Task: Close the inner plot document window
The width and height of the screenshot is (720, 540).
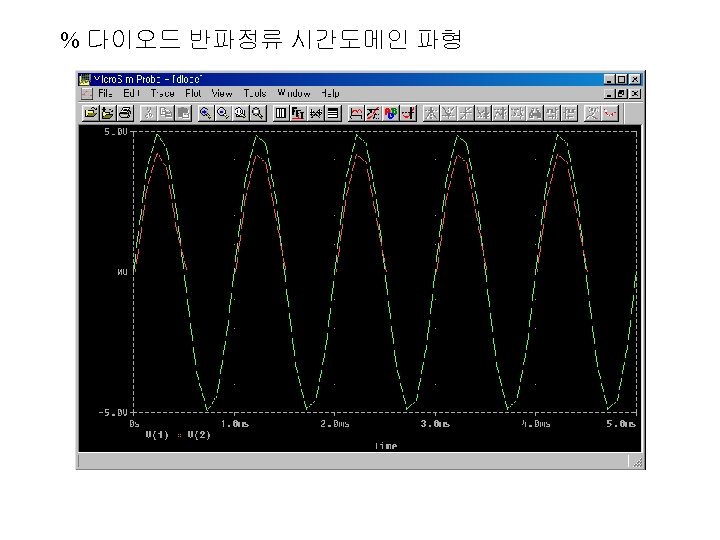Action: pyautogui.click(x=635, y=94)
